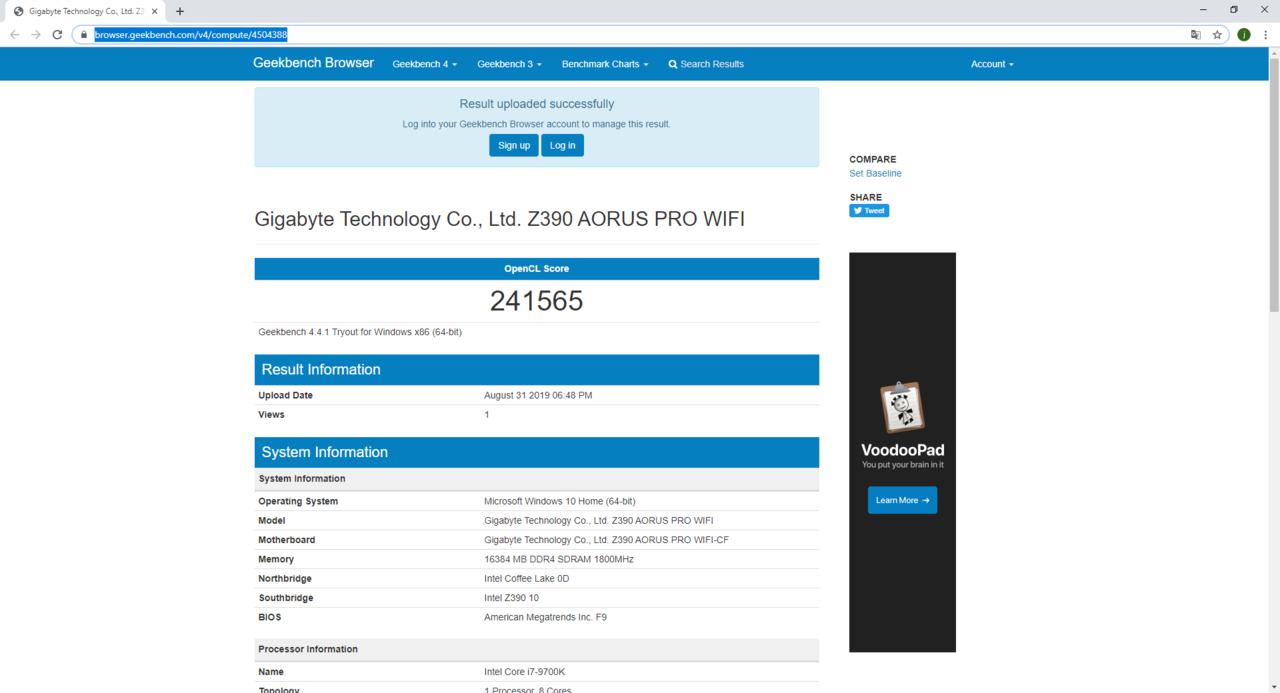Click the memory value 16384 MB DDR4
Image resolution: width=1280 pixels, height=693 pixels.
click(559, 559)
